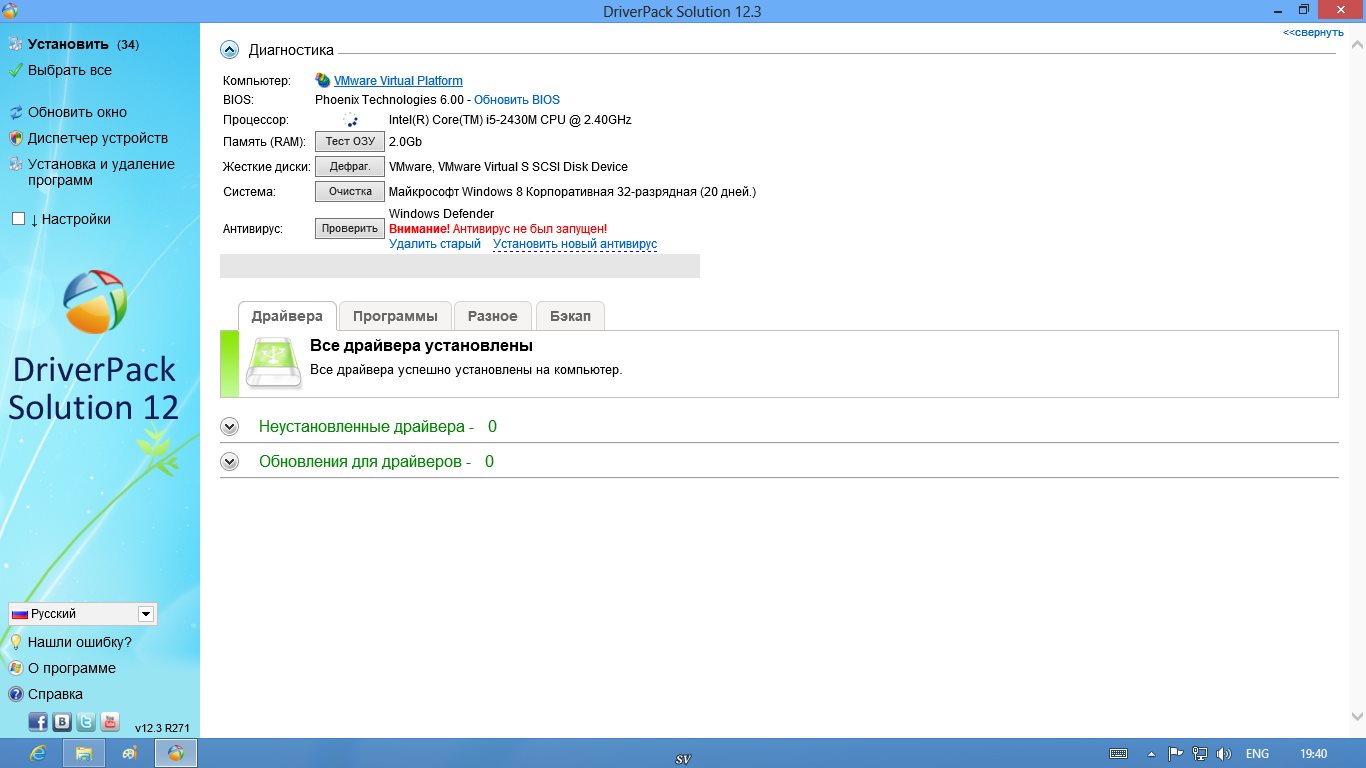Click the Обновить BIOS link
This screenshot has width=1366, height=768.
[517, 100]
